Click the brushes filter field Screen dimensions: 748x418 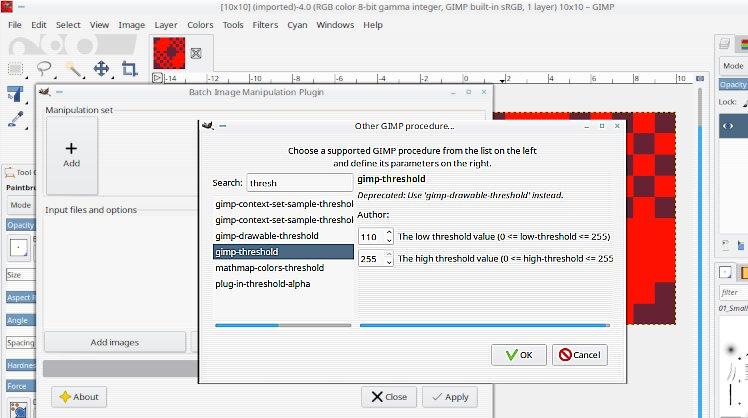point(733,292)
